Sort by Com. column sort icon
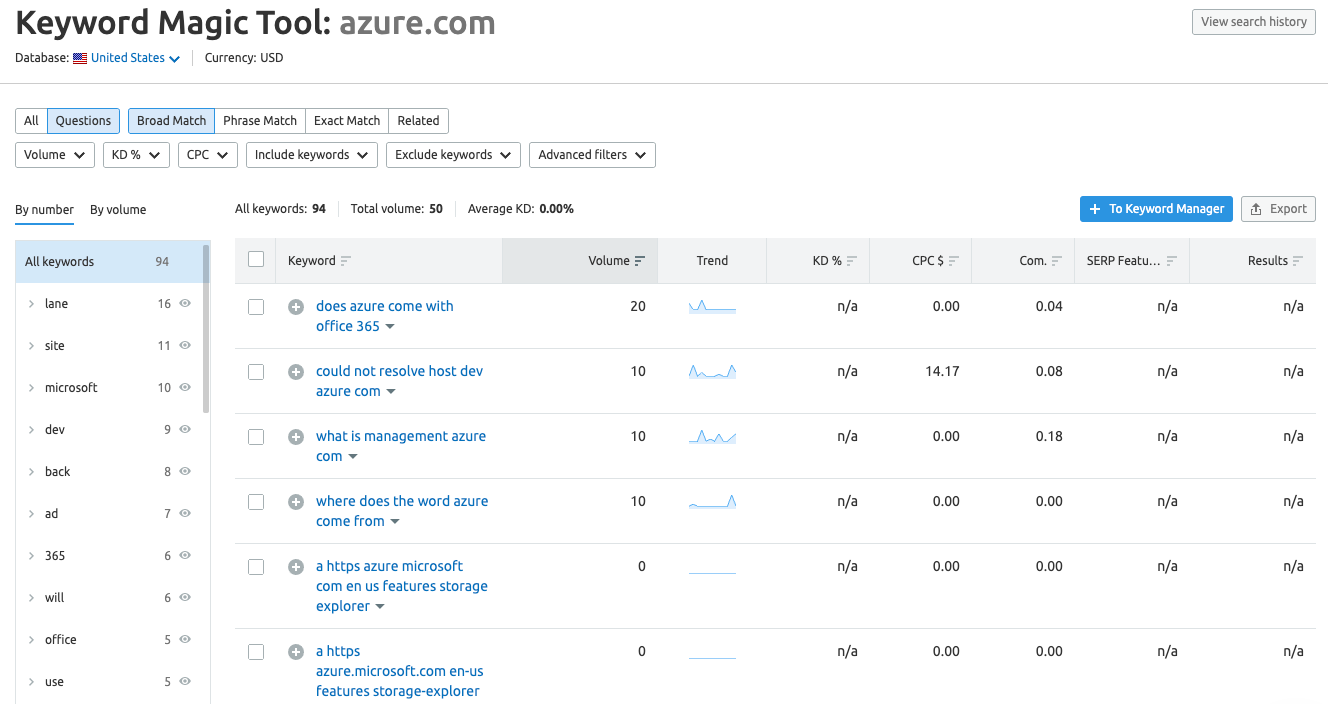This screenshot has width=1328, height=704. pyautogui.click(x=1057, y=261)
